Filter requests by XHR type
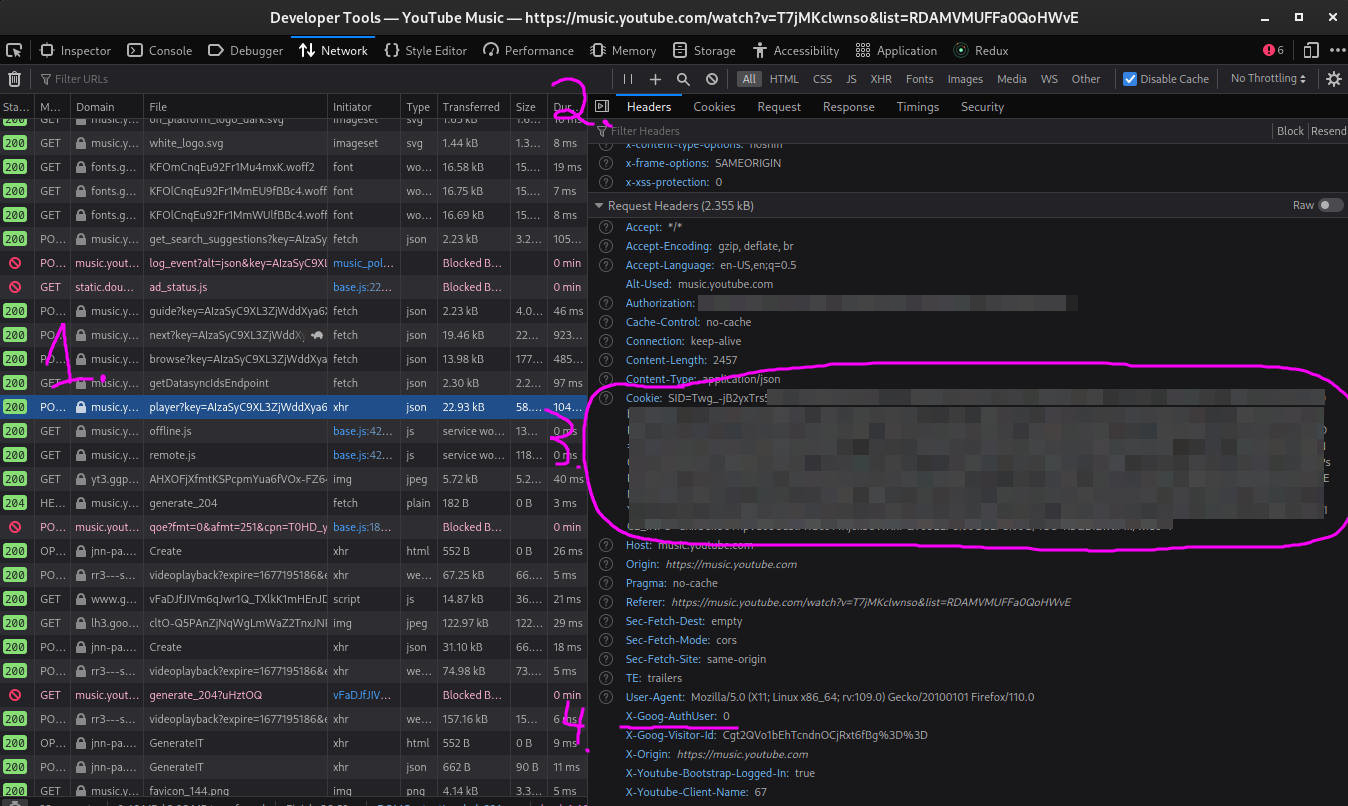Image resolution: width=1348 pixels, height=806 pixels. (x=880, y=79)
